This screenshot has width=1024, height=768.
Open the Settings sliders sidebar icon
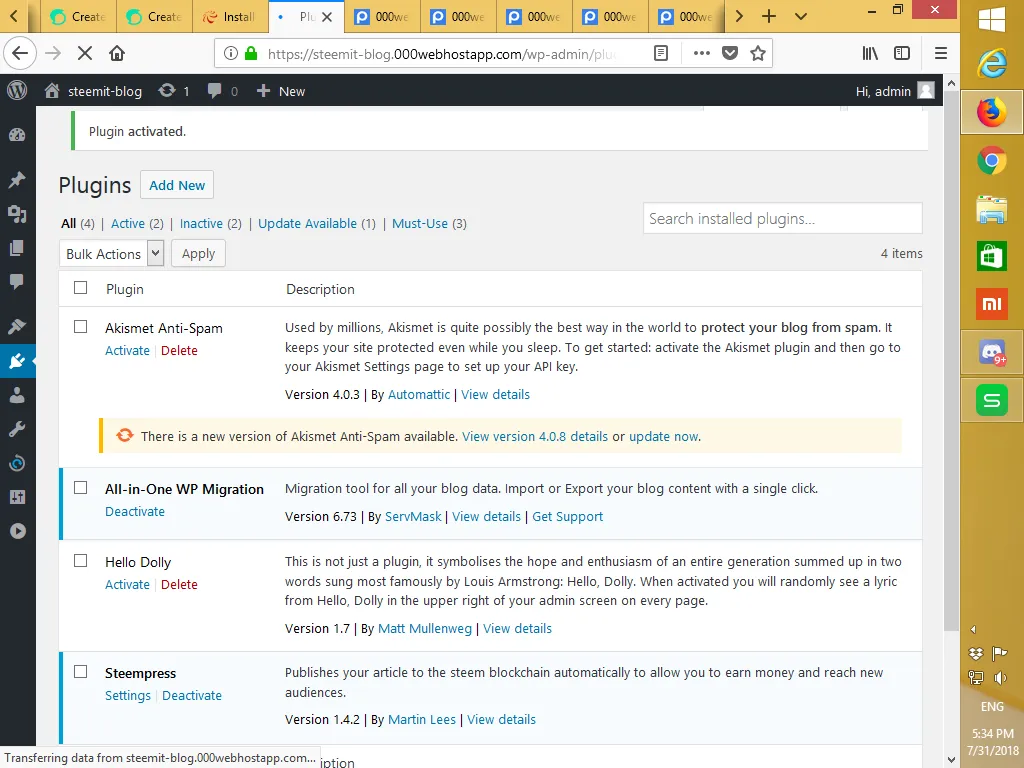(x=17, y=497)
